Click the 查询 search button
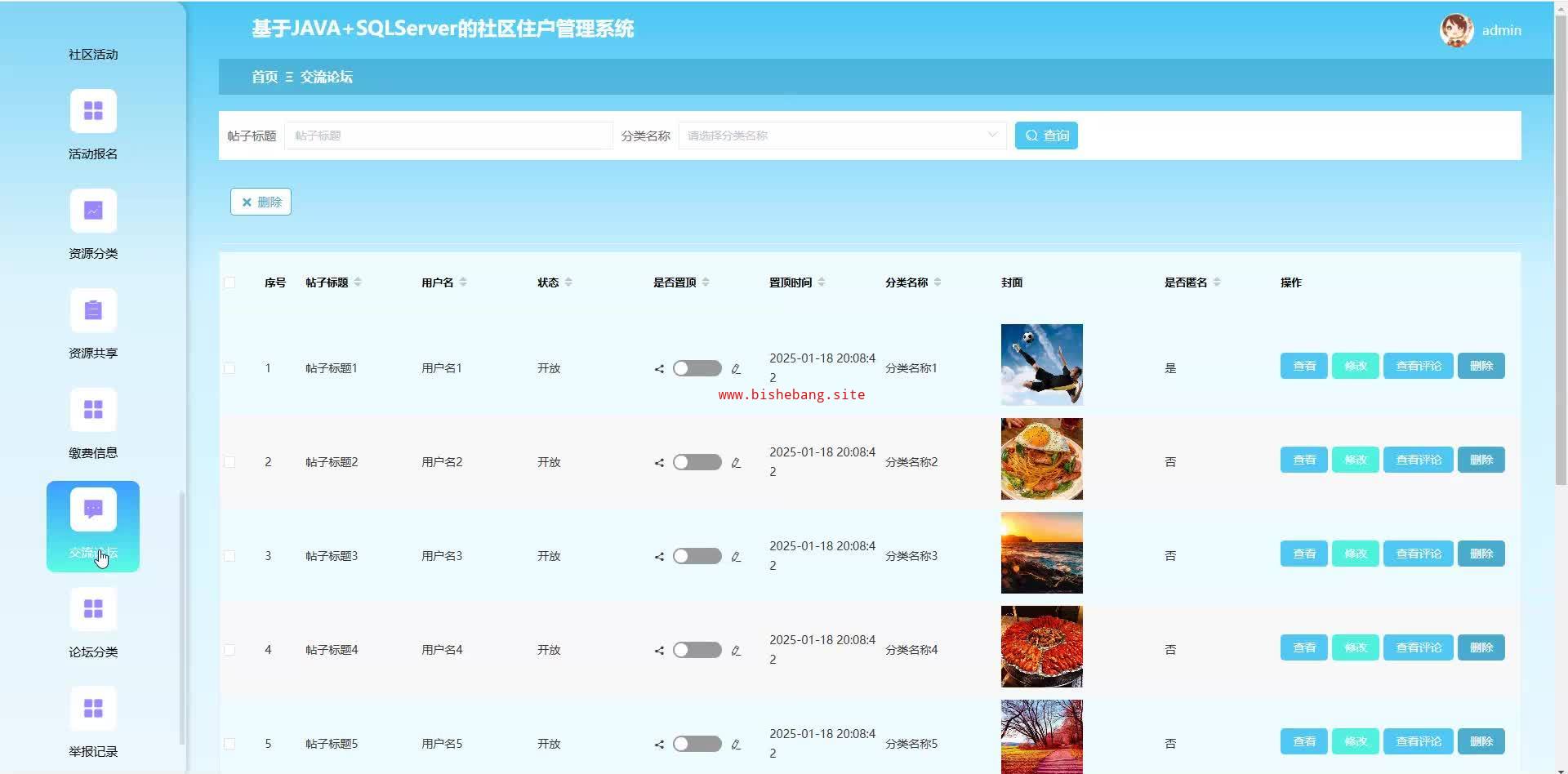Viewport: 1568px width, 774px height. point(1046,136)
